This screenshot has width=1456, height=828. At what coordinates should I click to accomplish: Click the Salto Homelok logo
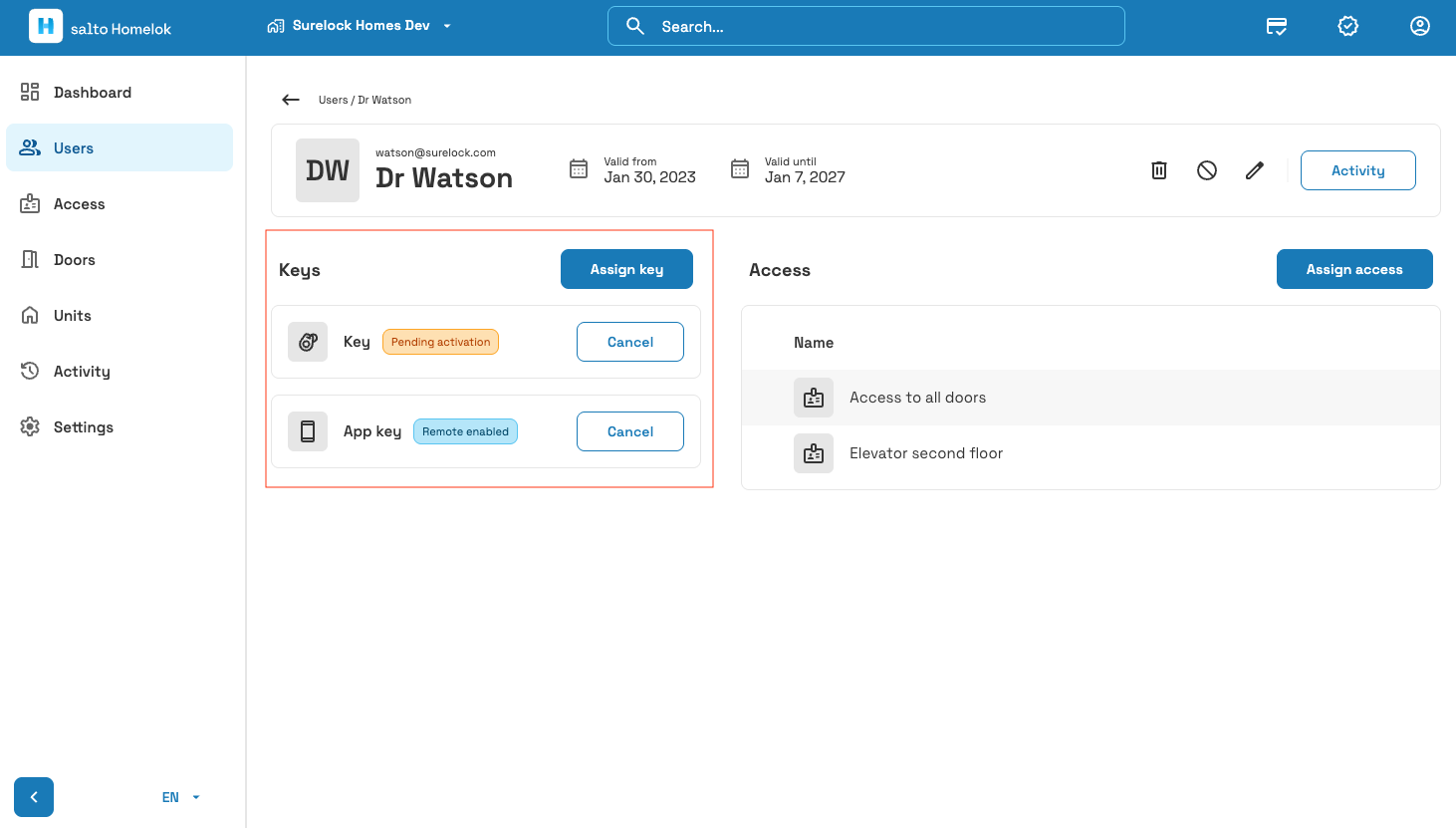(100, 27)
